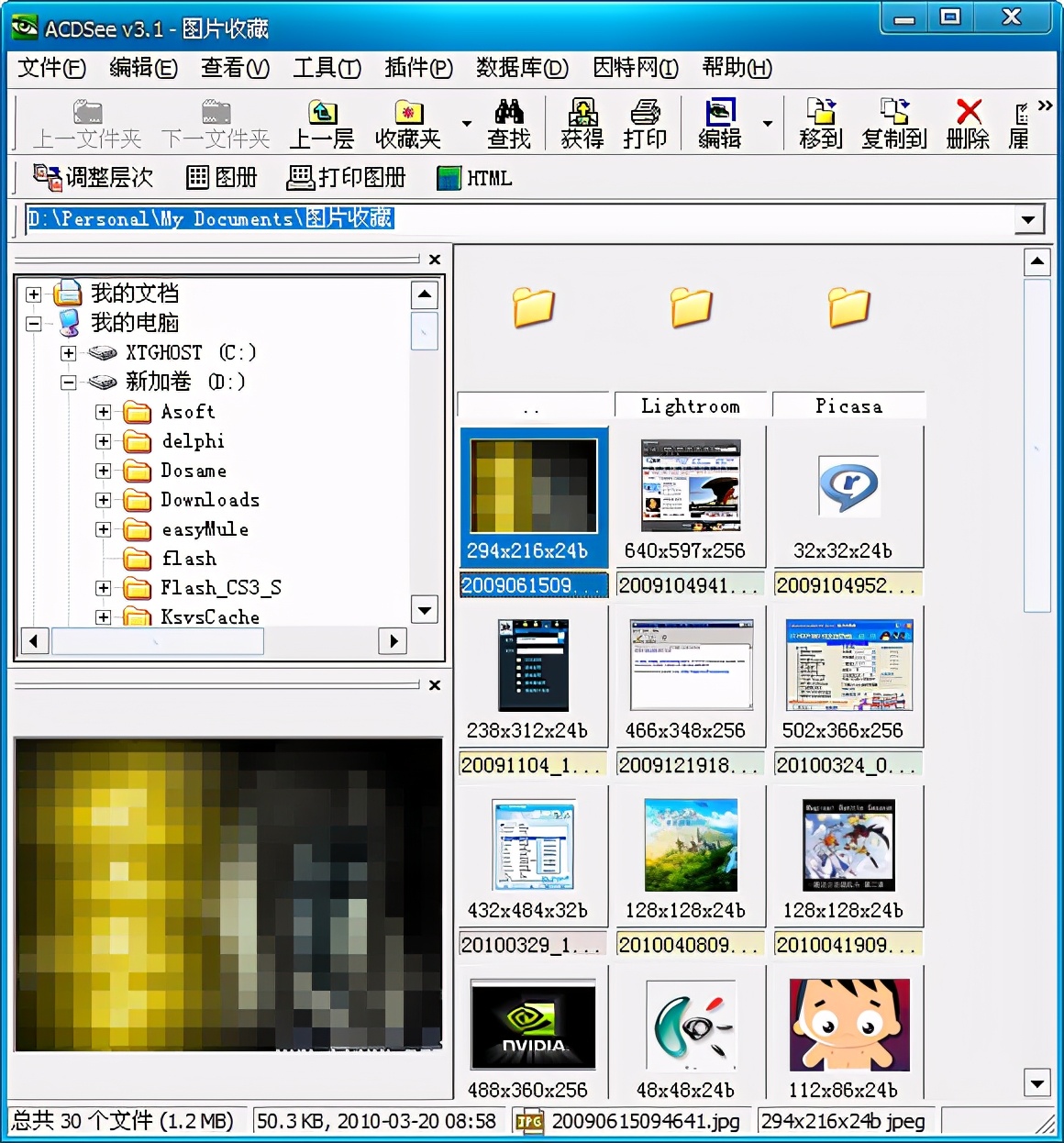Click the HTML toolbar button
This screenshot has width=1064, height=1143.
pyautogui.click(x=475, y=177)
